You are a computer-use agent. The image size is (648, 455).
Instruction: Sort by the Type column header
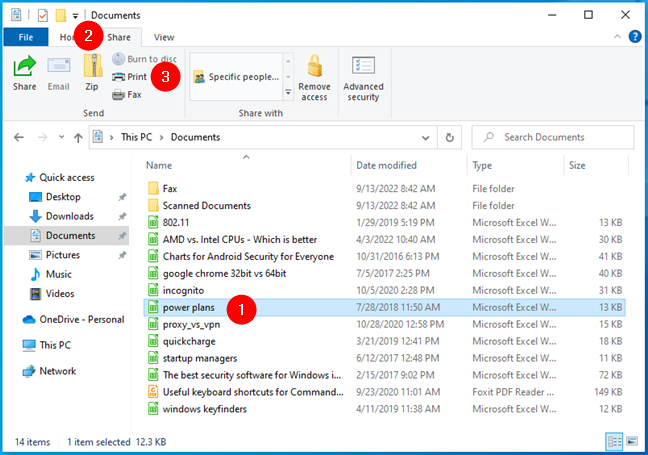click(x=482, y=166)
